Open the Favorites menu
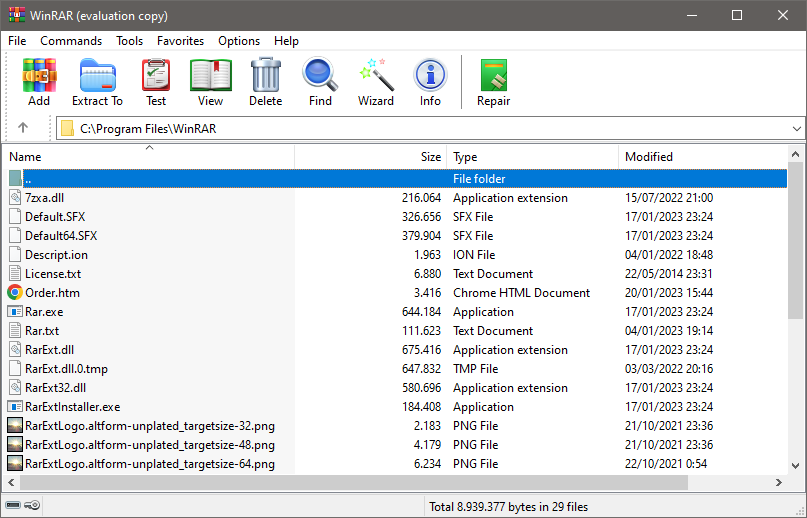Screen dimensions: 807x518 tap(180, 41)
